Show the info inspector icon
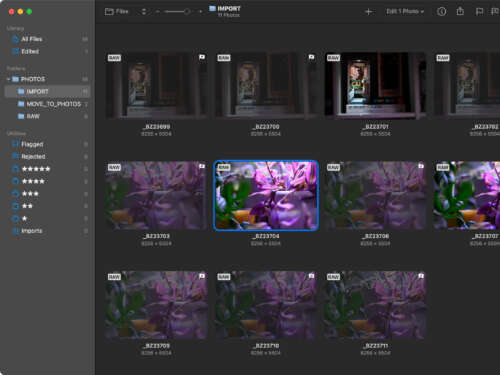Image resolution: width=500 pixels, height=375 pixels. tap(441, 12)
